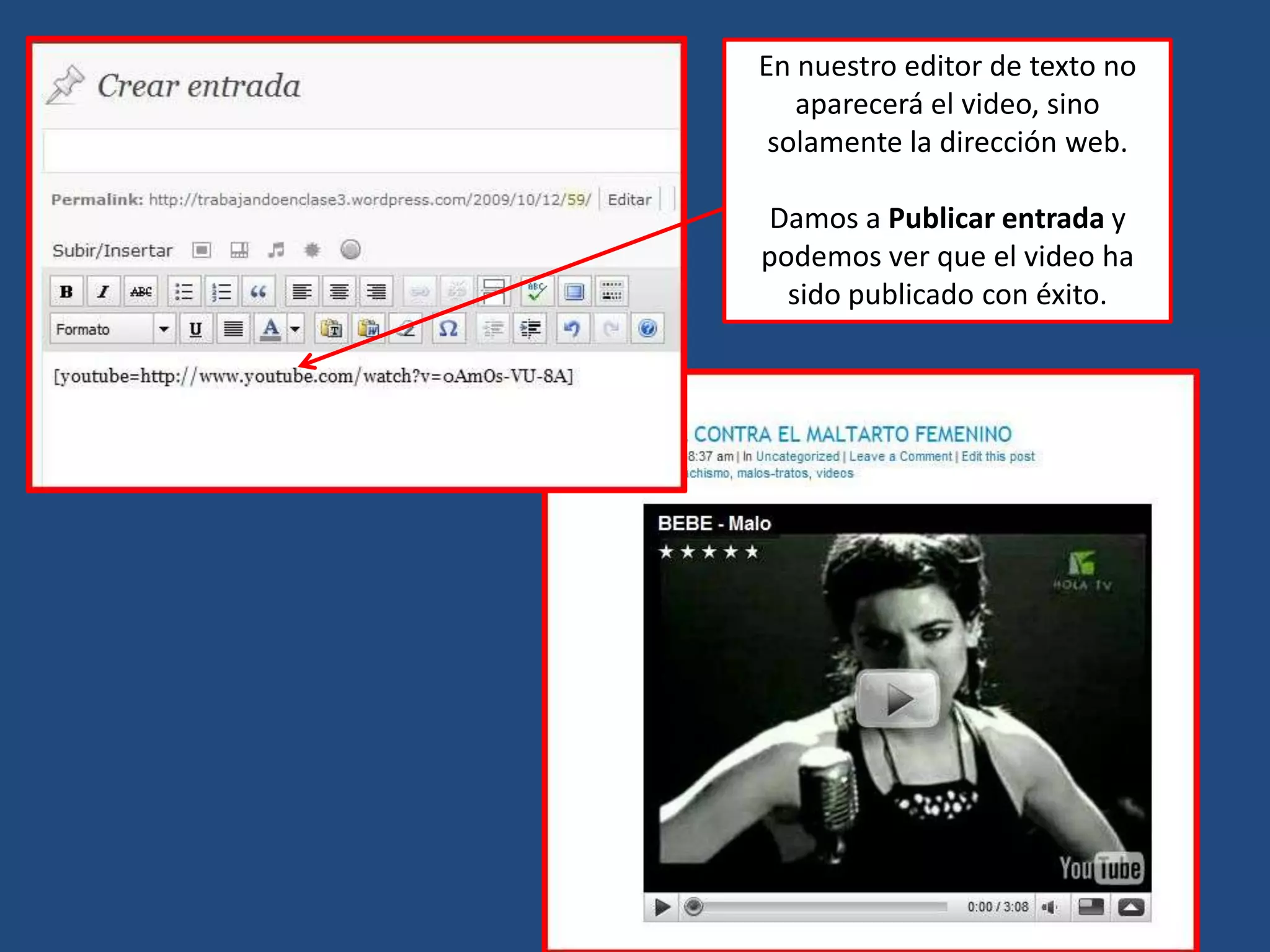
Task: Start the video with the large center play button
Action: pyautogui.click(x=898, y=699)
